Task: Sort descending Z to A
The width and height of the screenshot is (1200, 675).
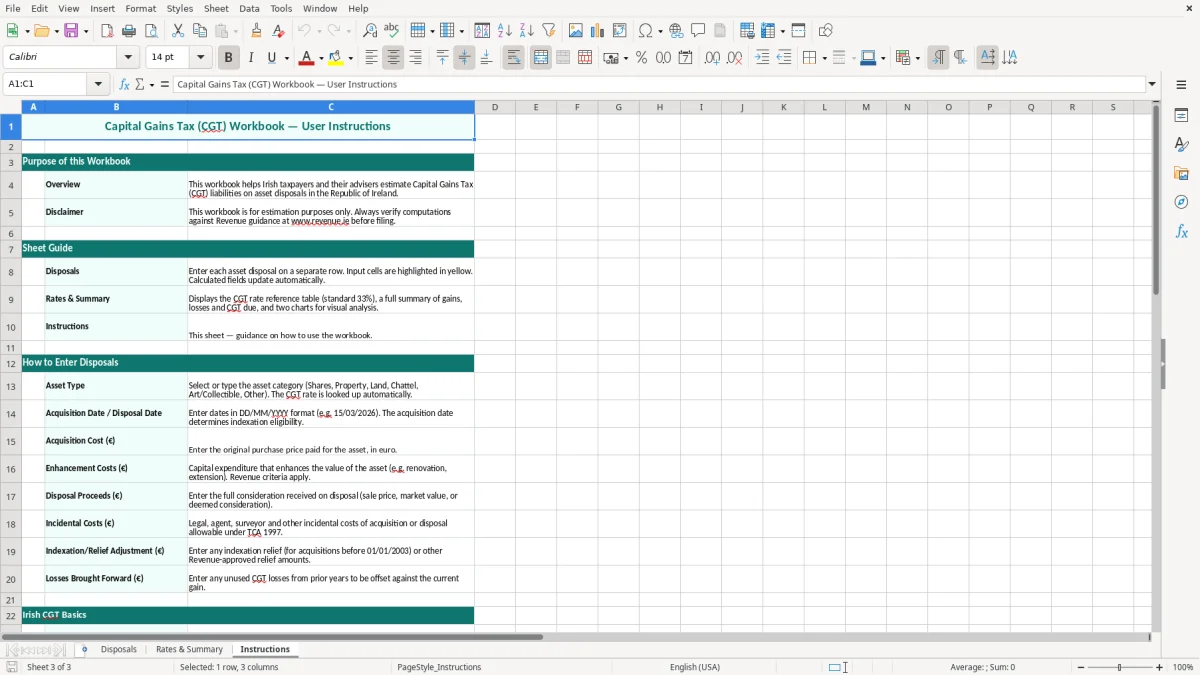Action: pos(527,31)
